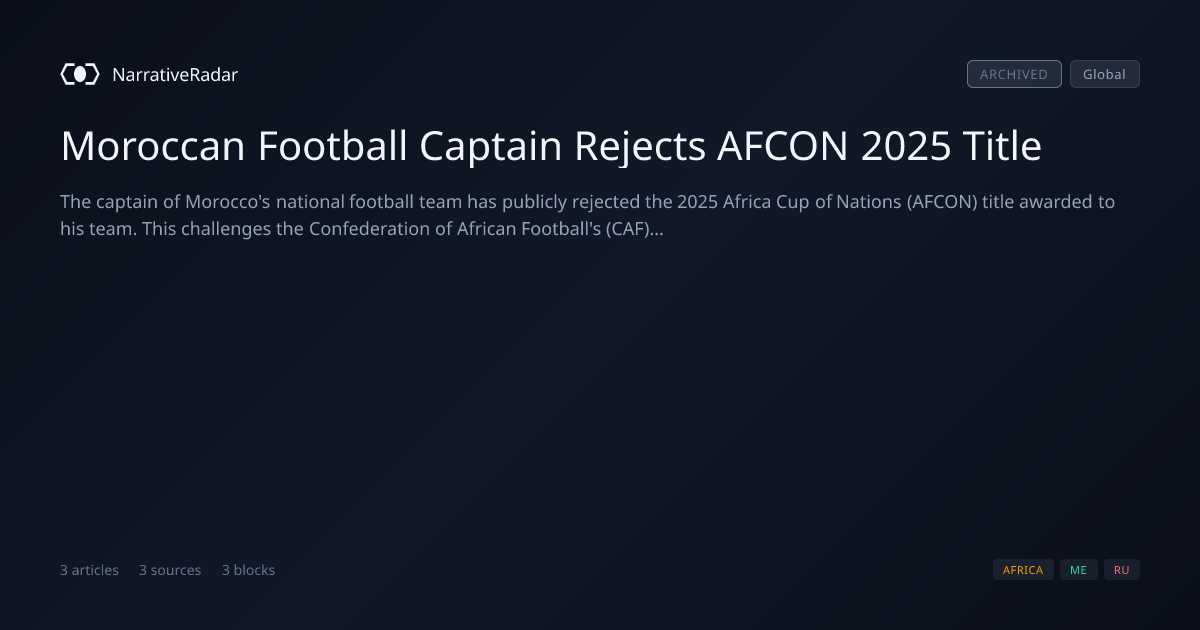Screen dimensions: 1200x630
Task: Click "AFCON 2025" in the headline
Action: pyautogui.click(x=834, y=146)
